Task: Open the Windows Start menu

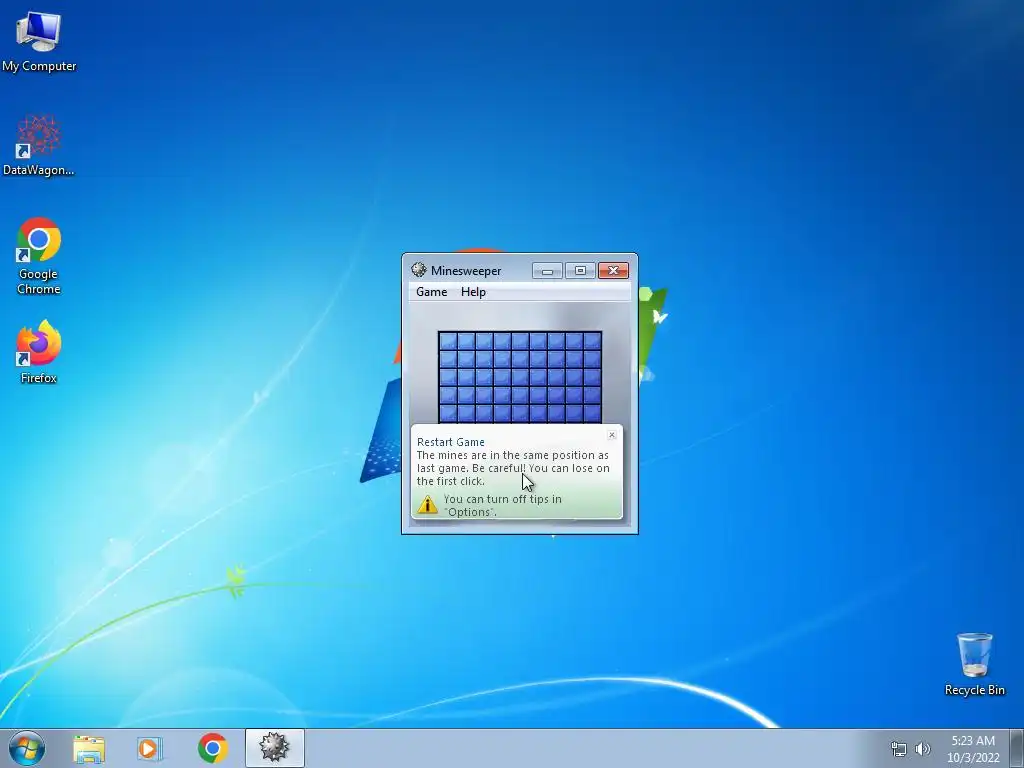Action: point(27,748)
